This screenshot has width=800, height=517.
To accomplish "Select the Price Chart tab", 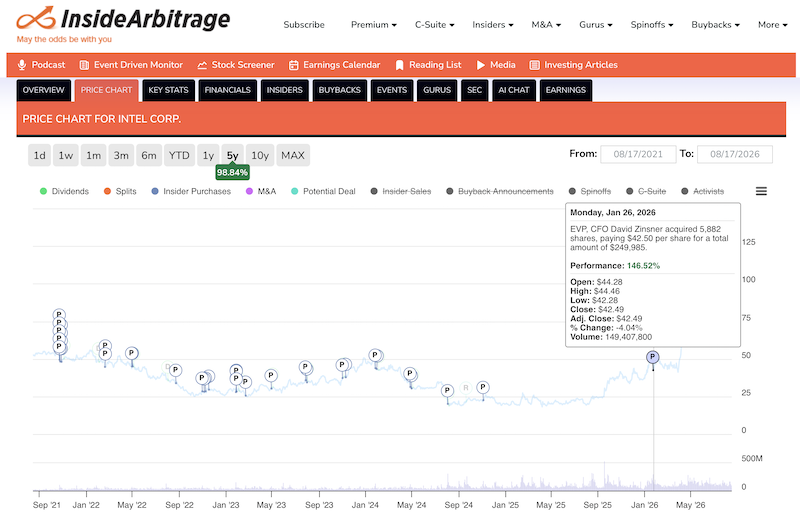I will [x=106, y=90].
